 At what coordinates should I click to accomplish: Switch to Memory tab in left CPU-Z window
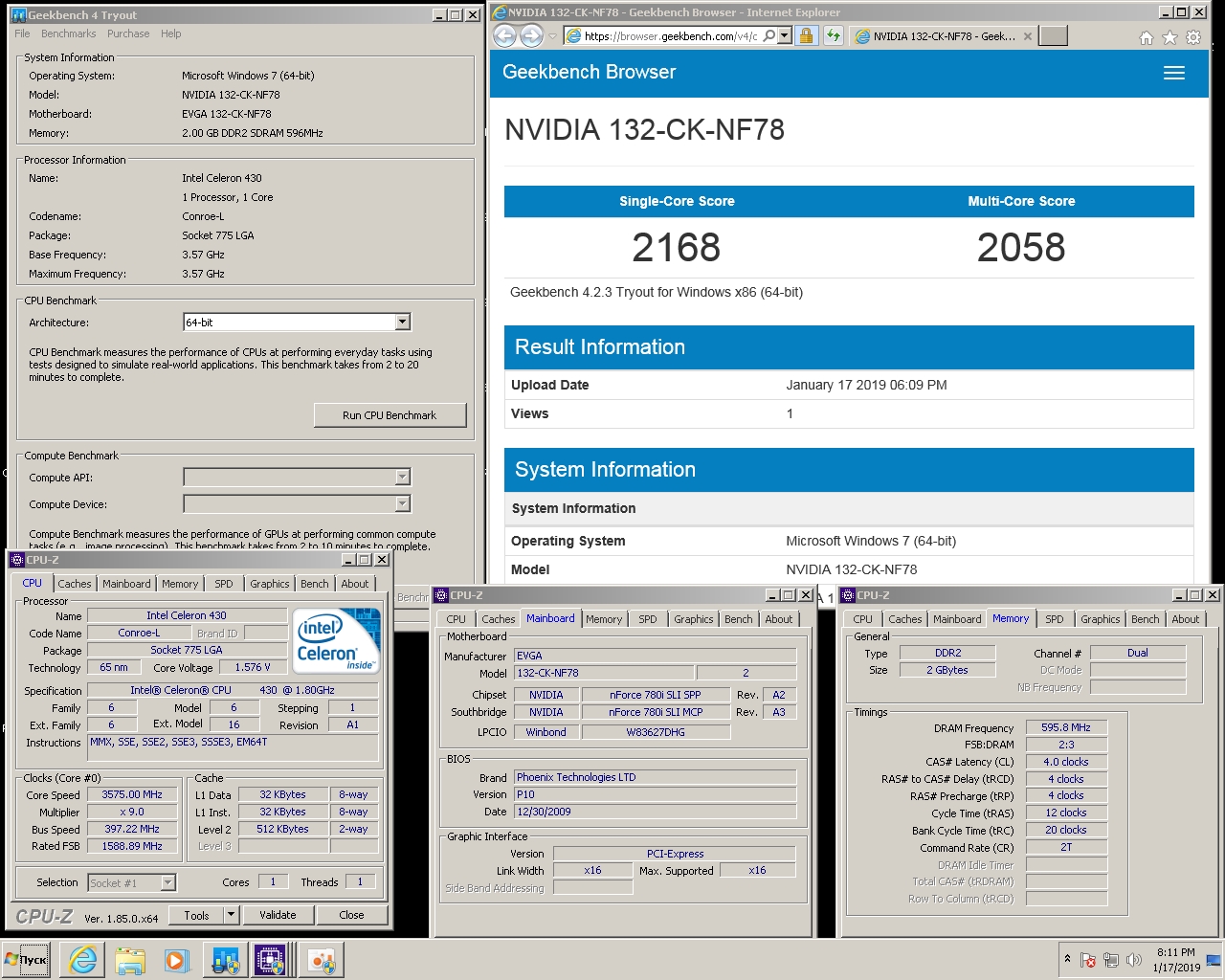[180, 584]
